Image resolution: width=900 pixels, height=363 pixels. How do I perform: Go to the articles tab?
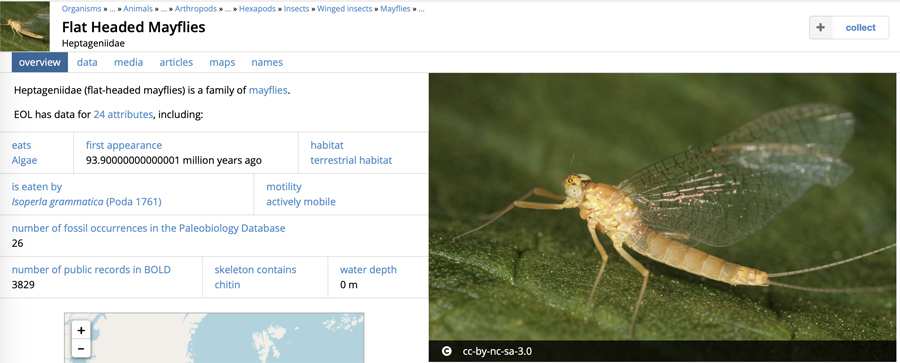176,62
